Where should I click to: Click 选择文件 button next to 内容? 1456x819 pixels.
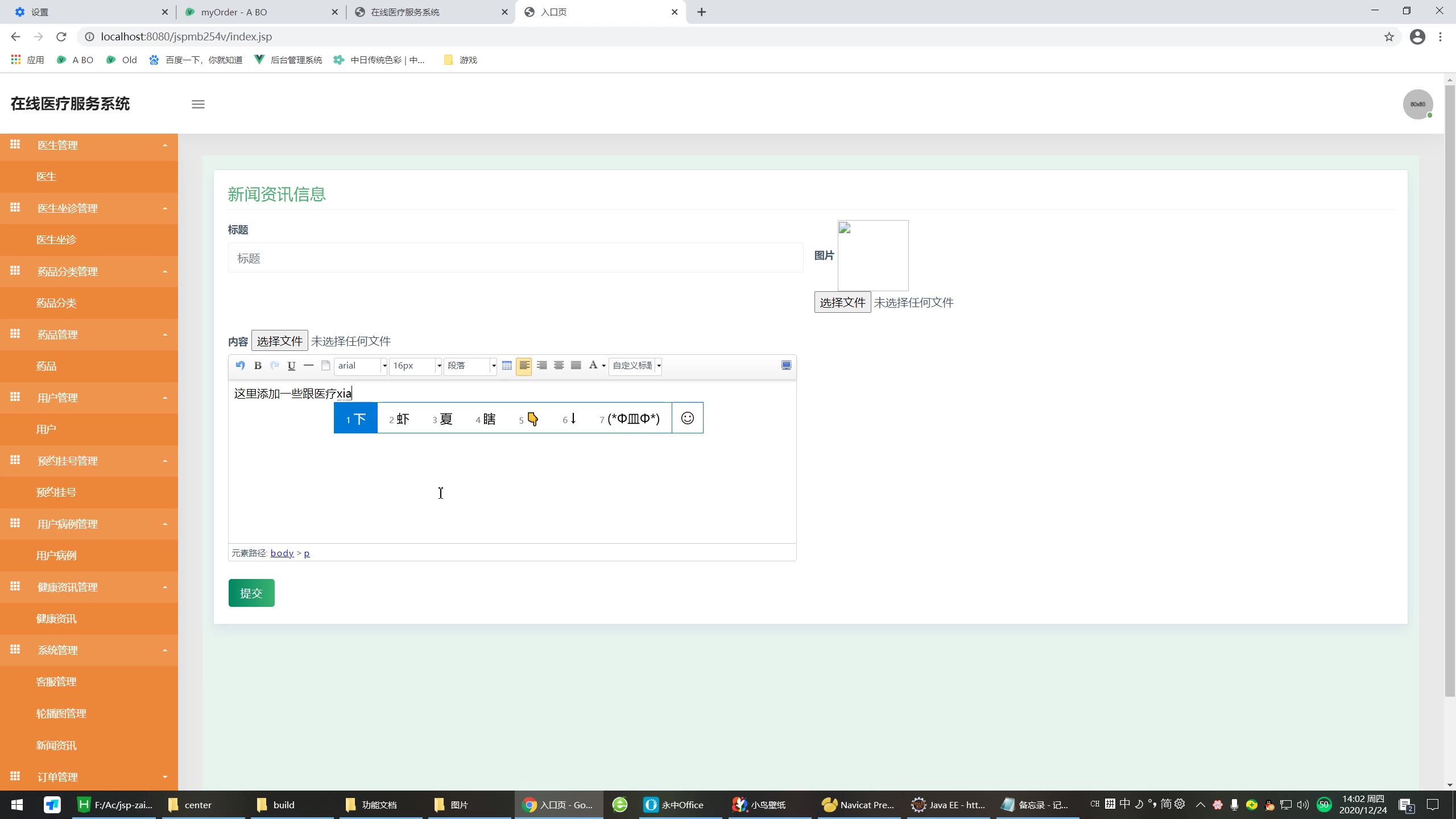click(x=279, y=341)
